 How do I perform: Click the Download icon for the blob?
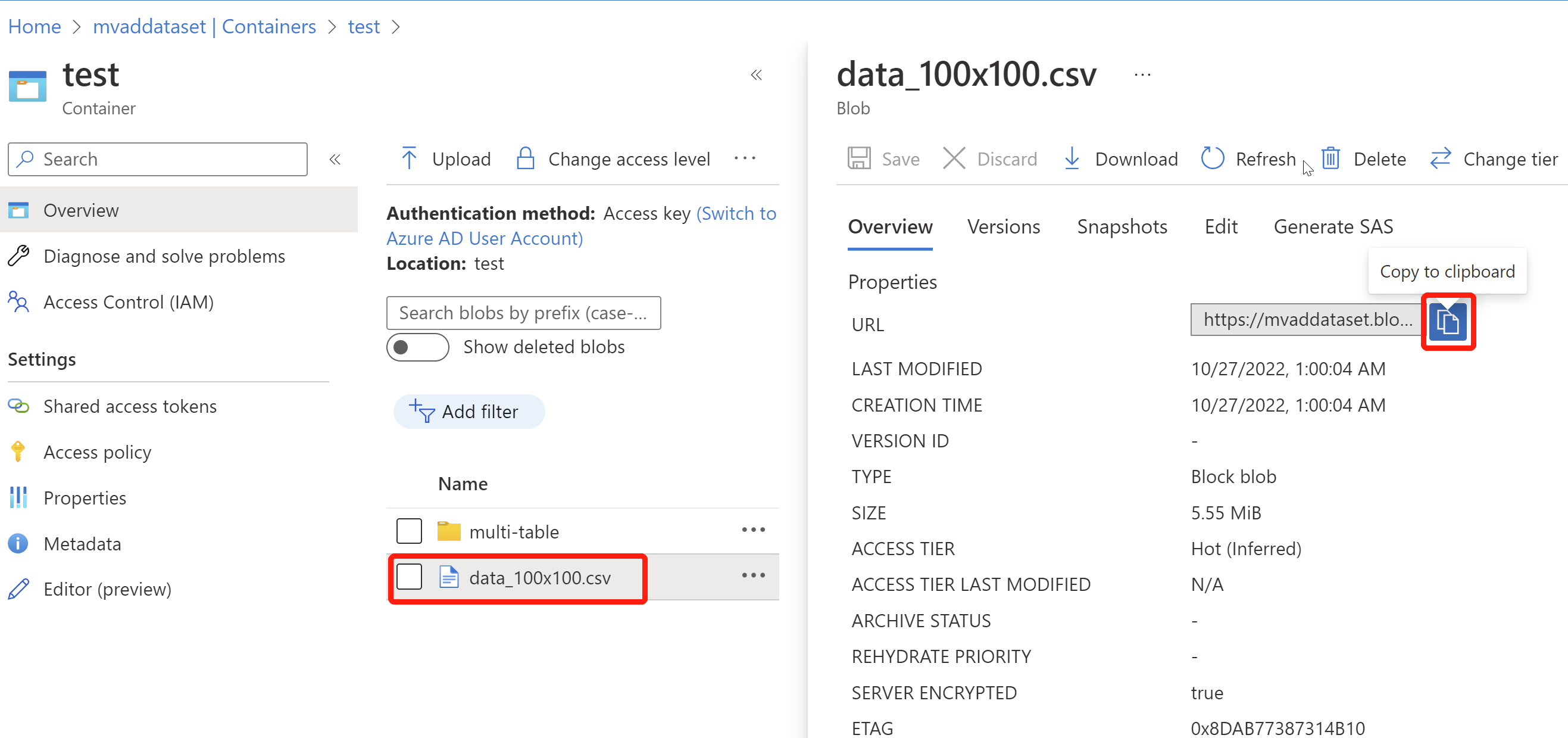pos(1071,159)
